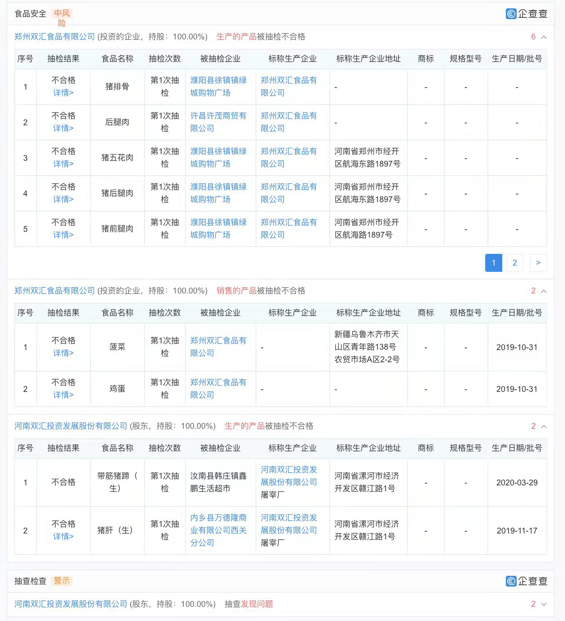Click 生产的产品 red text in first section

[x=236, y=37]
